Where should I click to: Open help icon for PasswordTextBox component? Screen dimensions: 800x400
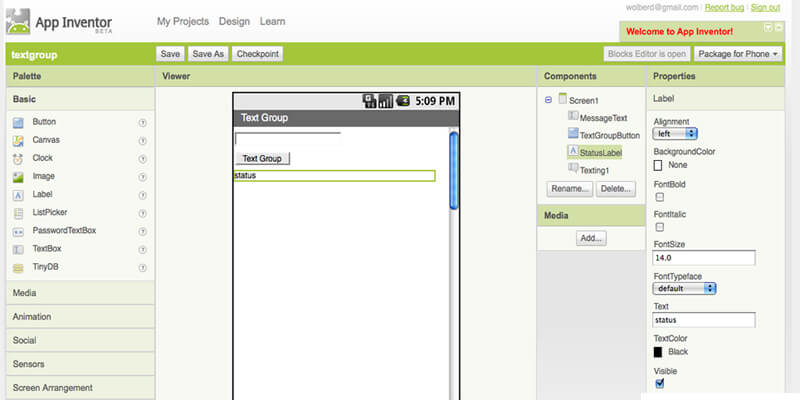click(143, 231)
